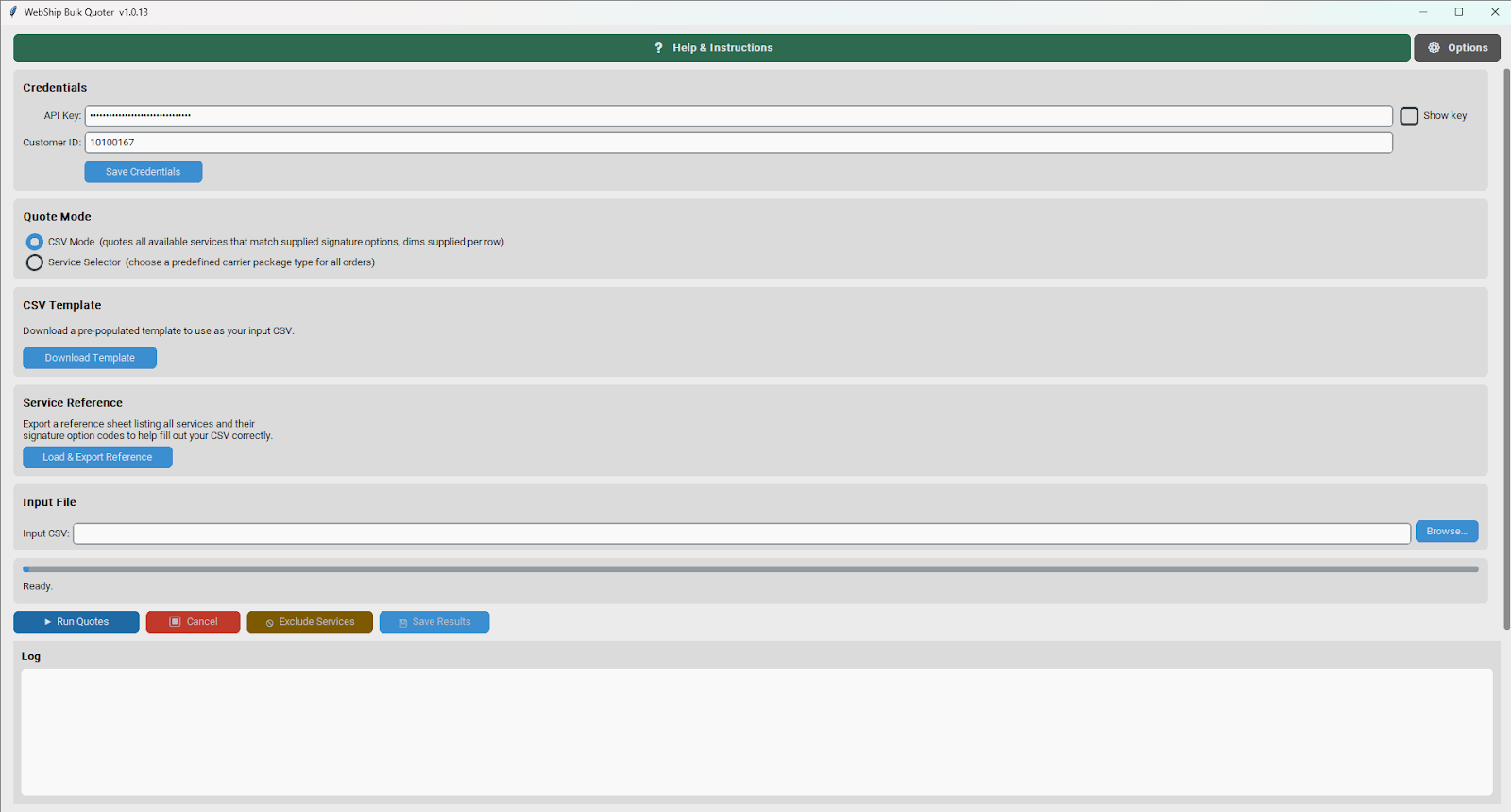Download the CSV template
1511x812 pixels.
tap(90, 358)
